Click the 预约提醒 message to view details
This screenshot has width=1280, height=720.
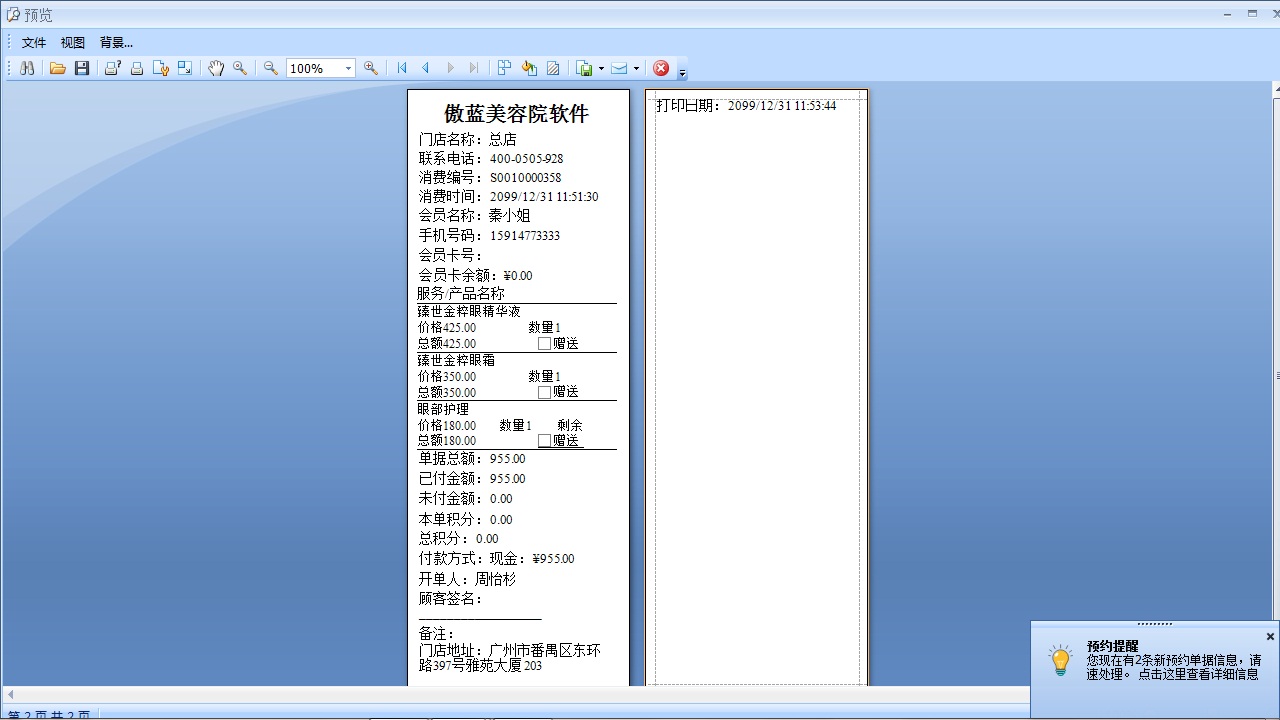(1174, 667)
